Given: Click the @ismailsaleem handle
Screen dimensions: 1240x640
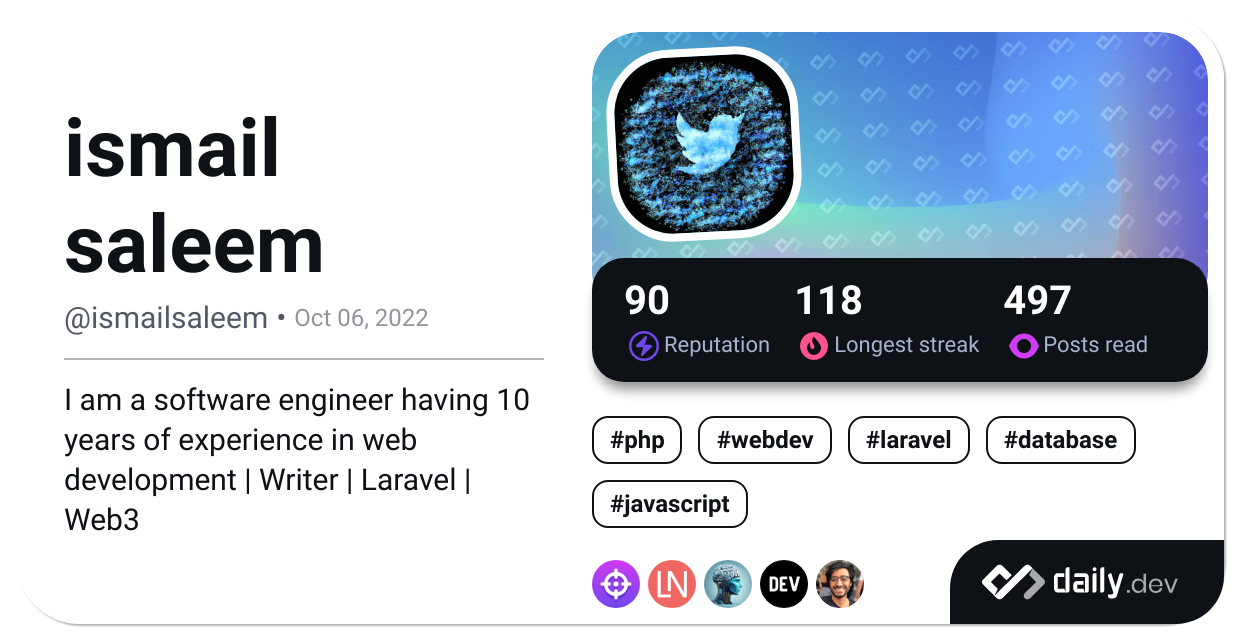Looking at the screenshot, I should 166,318.
